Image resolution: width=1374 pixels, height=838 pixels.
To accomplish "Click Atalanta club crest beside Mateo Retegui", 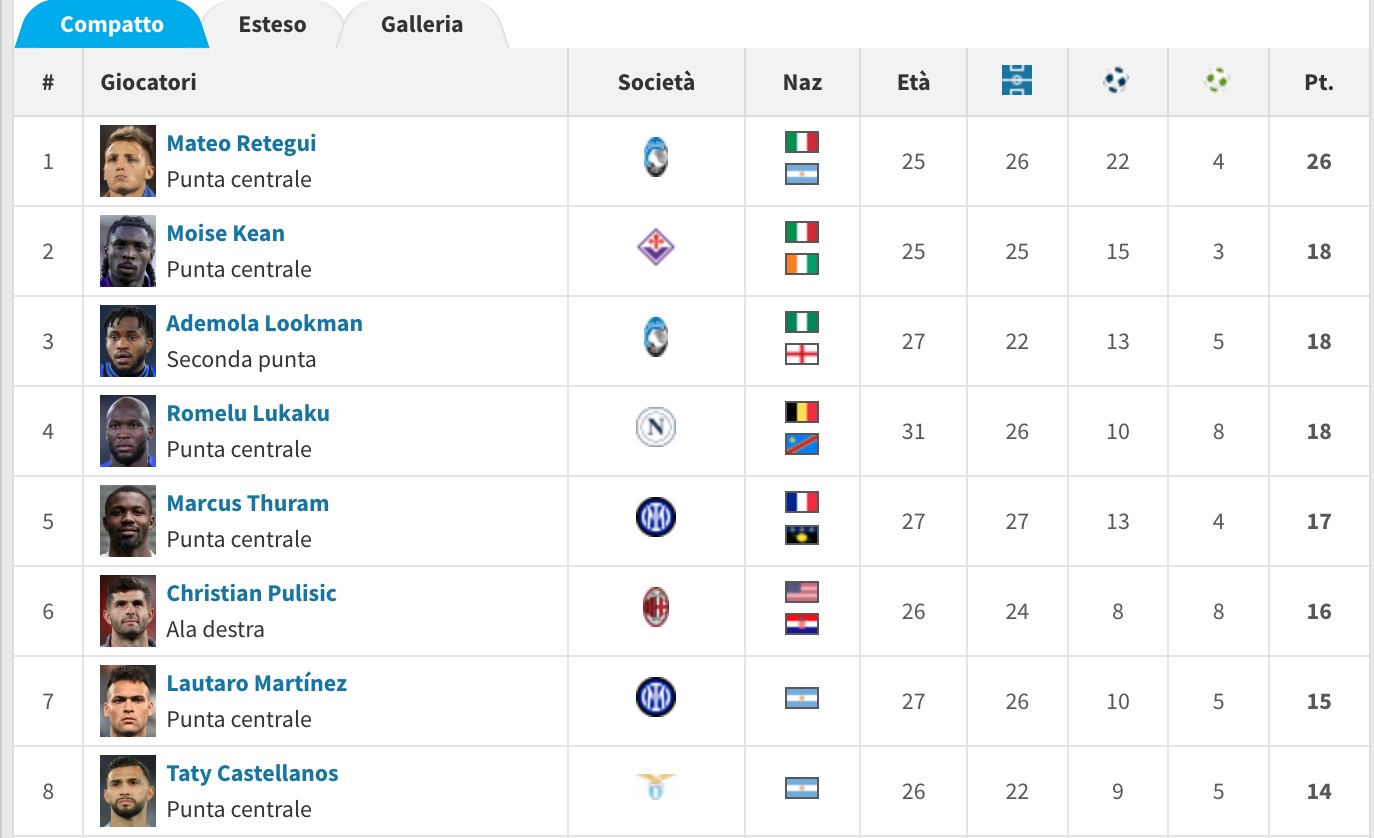I will pos(656,160).
